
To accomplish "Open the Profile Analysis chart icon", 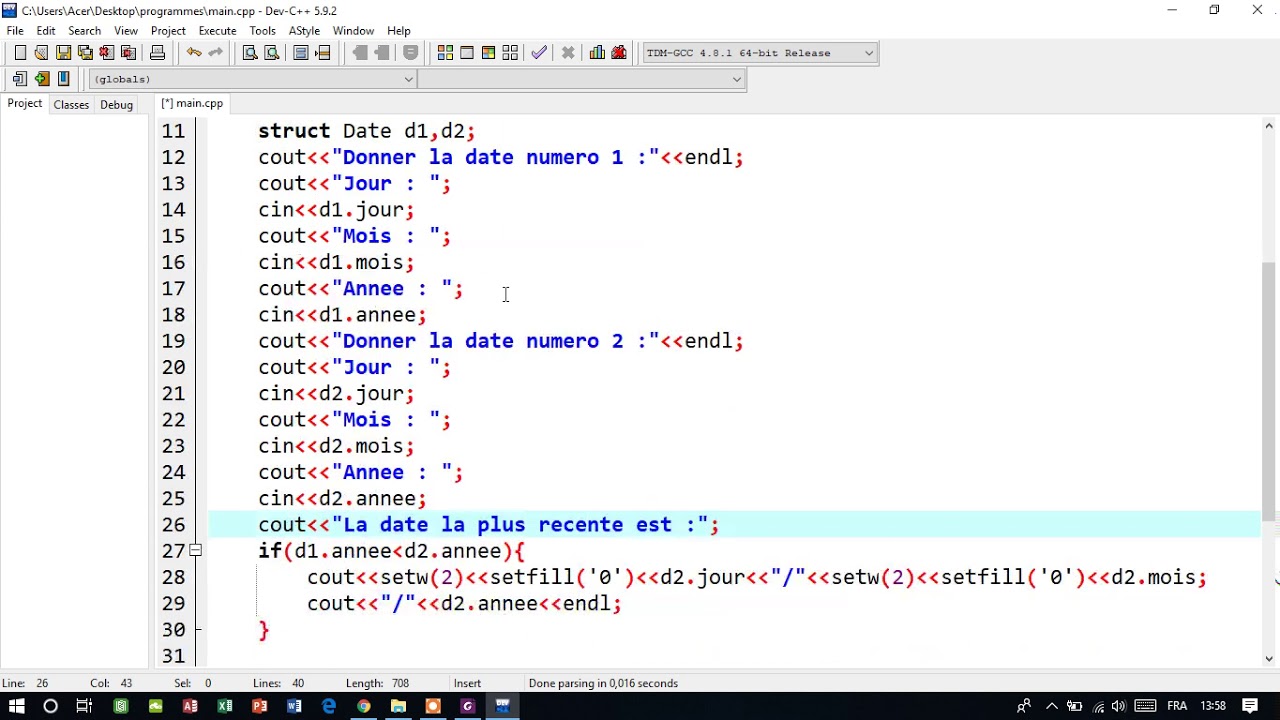I will click(597, 53).
